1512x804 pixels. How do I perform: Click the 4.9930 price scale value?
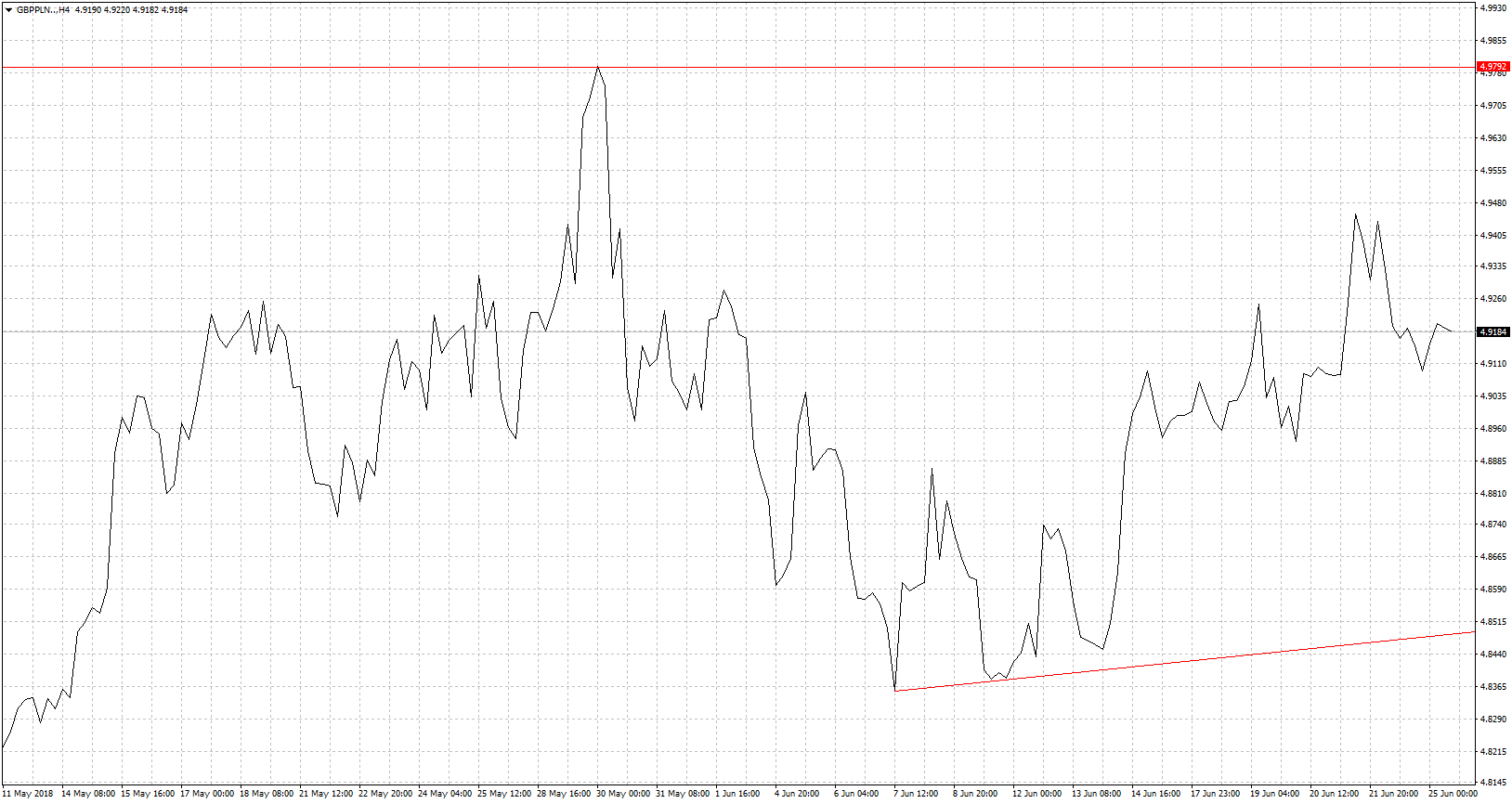(x=1492, y=8)
